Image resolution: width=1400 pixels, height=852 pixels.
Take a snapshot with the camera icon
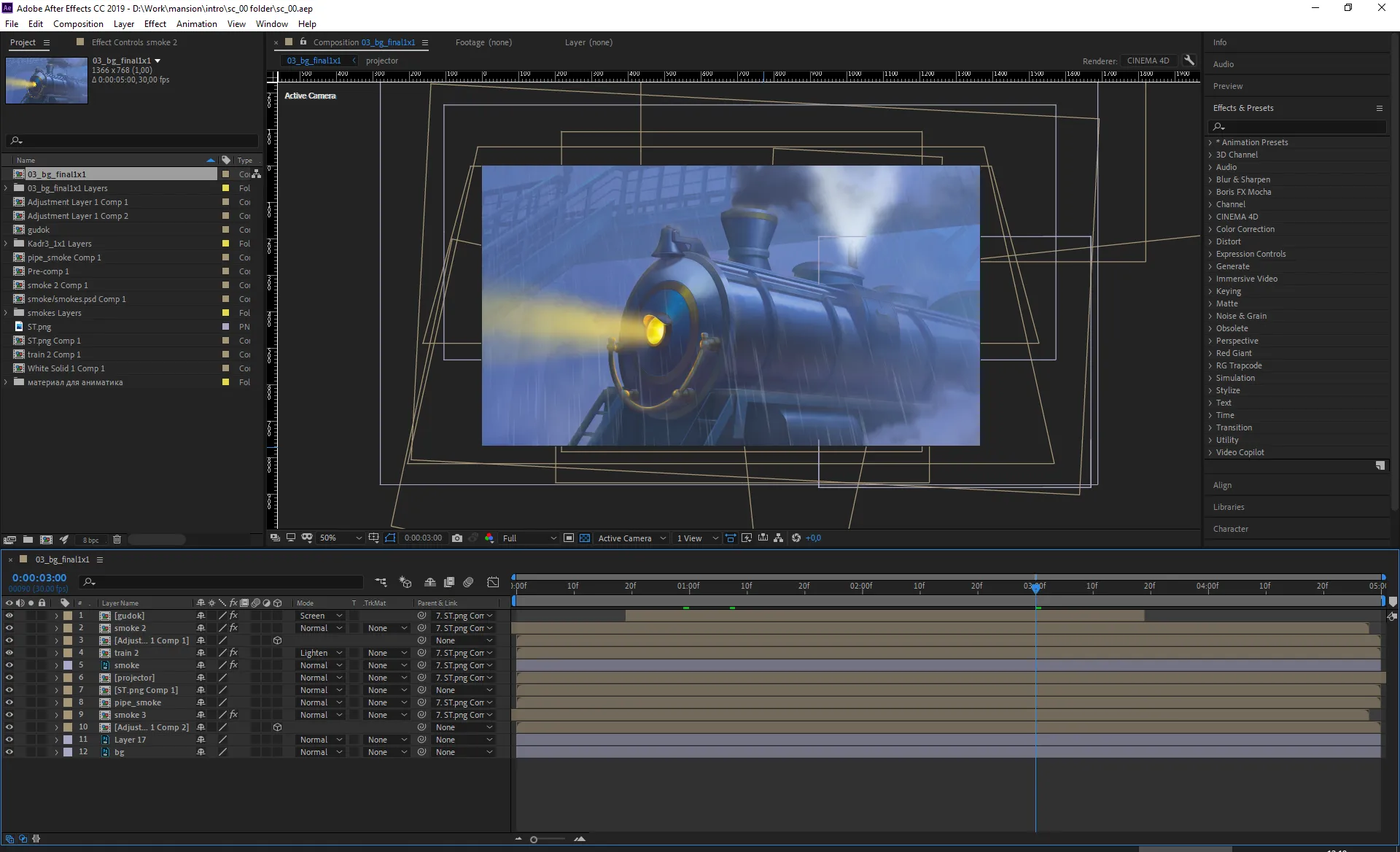point(457,538)
